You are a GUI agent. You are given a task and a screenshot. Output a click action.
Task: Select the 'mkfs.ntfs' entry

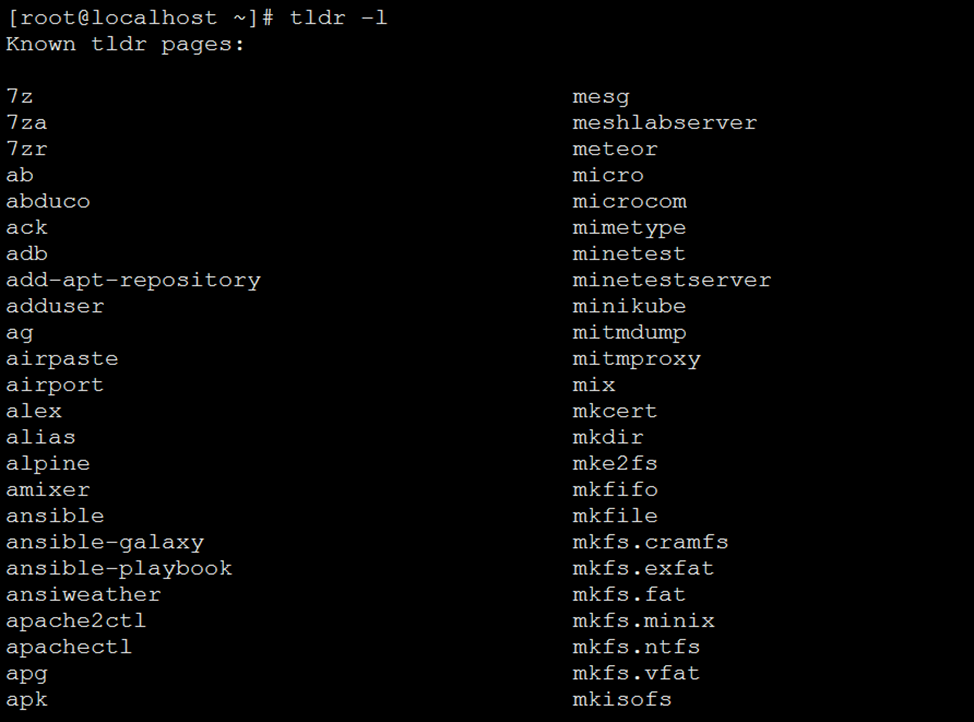pos(636,647)
